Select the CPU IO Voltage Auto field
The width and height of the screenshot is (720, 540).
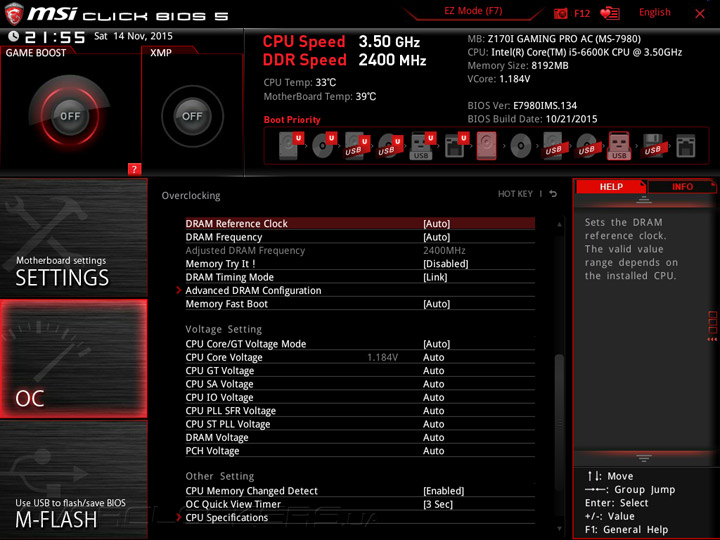tap(433, 397)
